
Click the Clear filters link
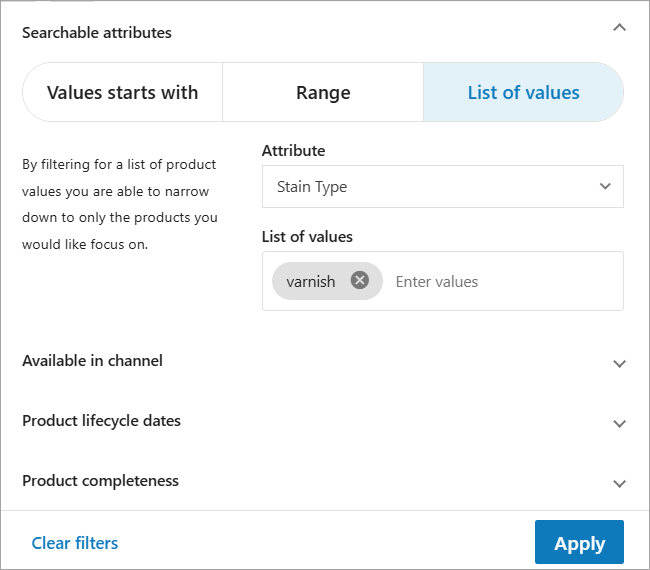[75, 543]
